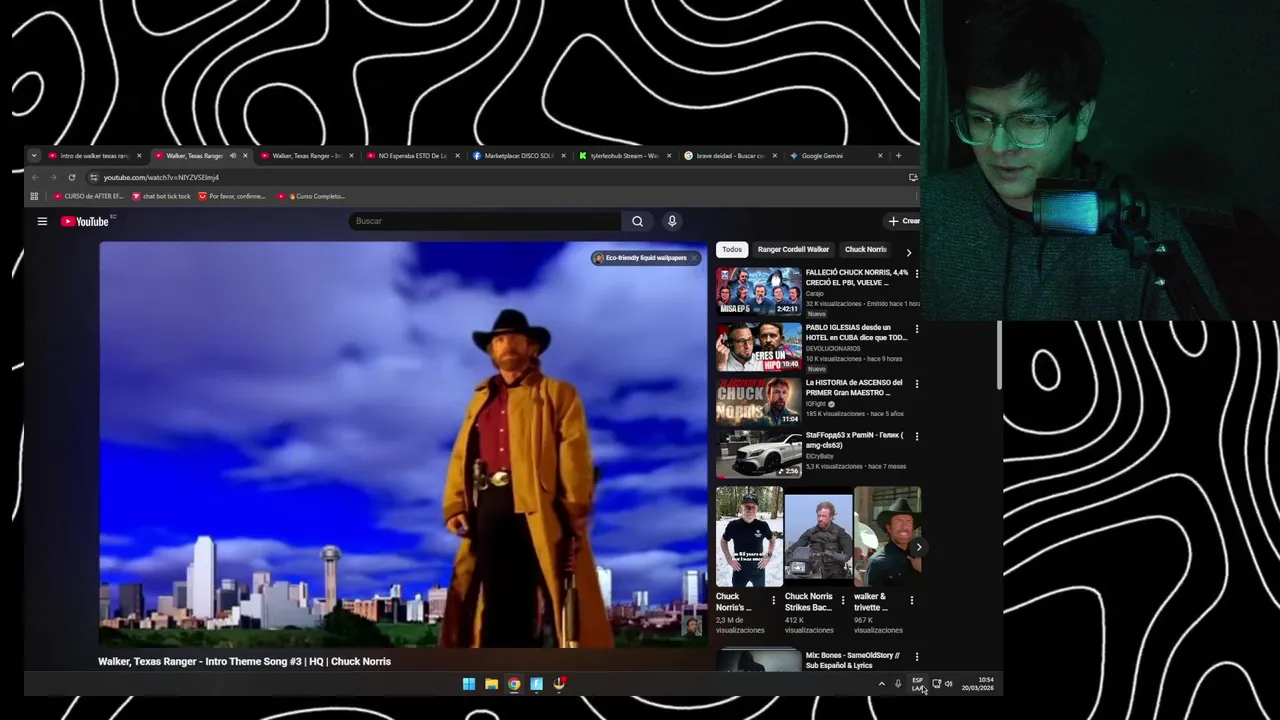1280x720 pixels.
Task: Click the main video player frame
Action: (403, 445)
